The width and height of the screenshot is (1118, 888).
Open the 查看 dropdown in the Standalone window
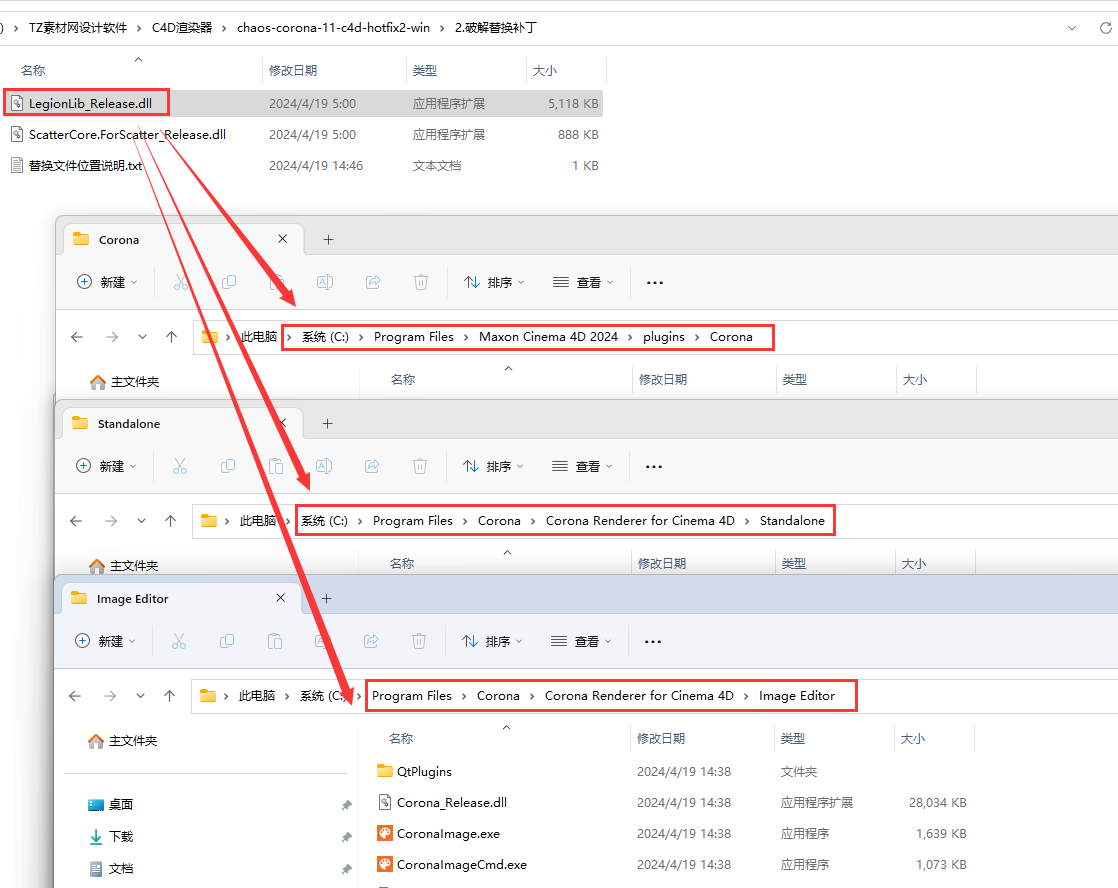583,466
